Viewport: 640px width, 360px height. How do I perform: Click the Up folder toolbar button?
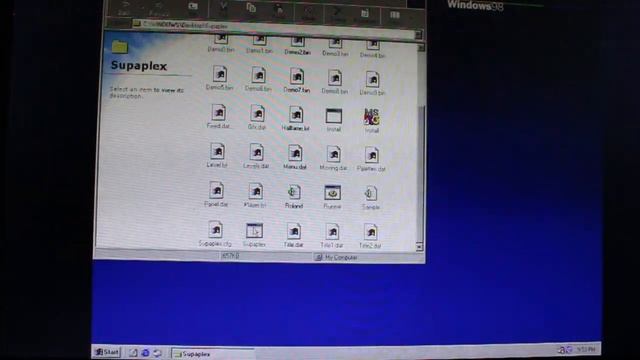click(x=193, y=8)
